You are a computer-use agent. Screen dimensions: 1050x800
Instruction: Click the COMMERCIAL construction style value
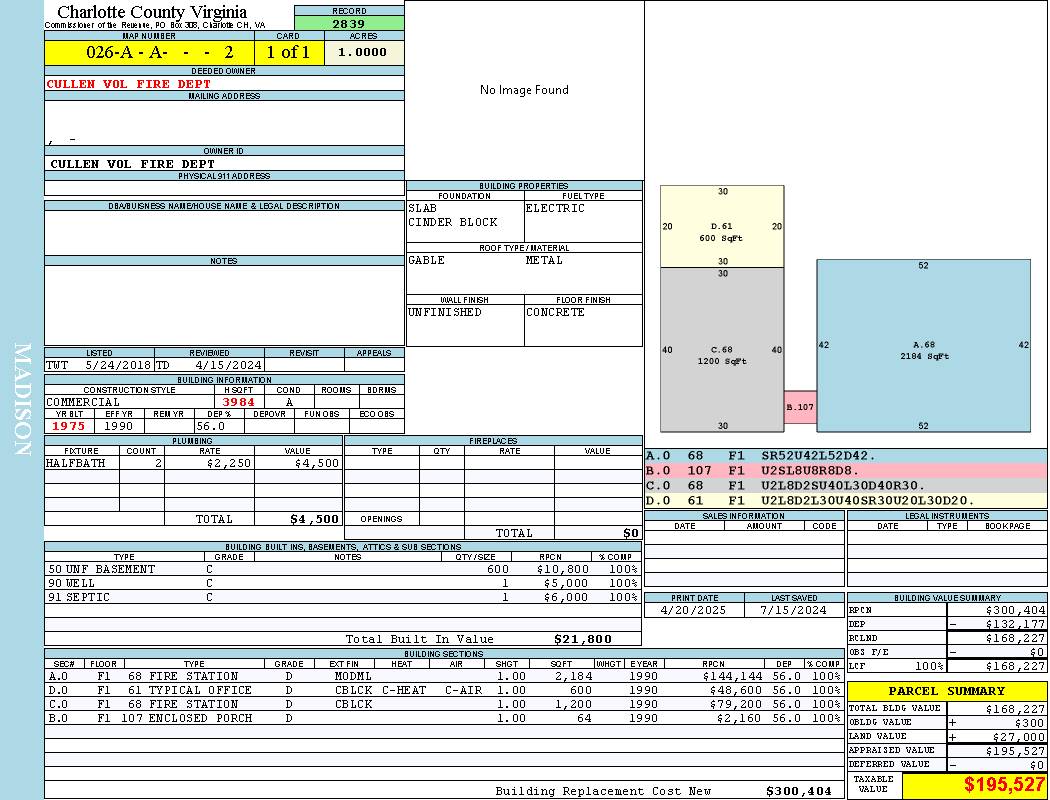pos(83,402)
